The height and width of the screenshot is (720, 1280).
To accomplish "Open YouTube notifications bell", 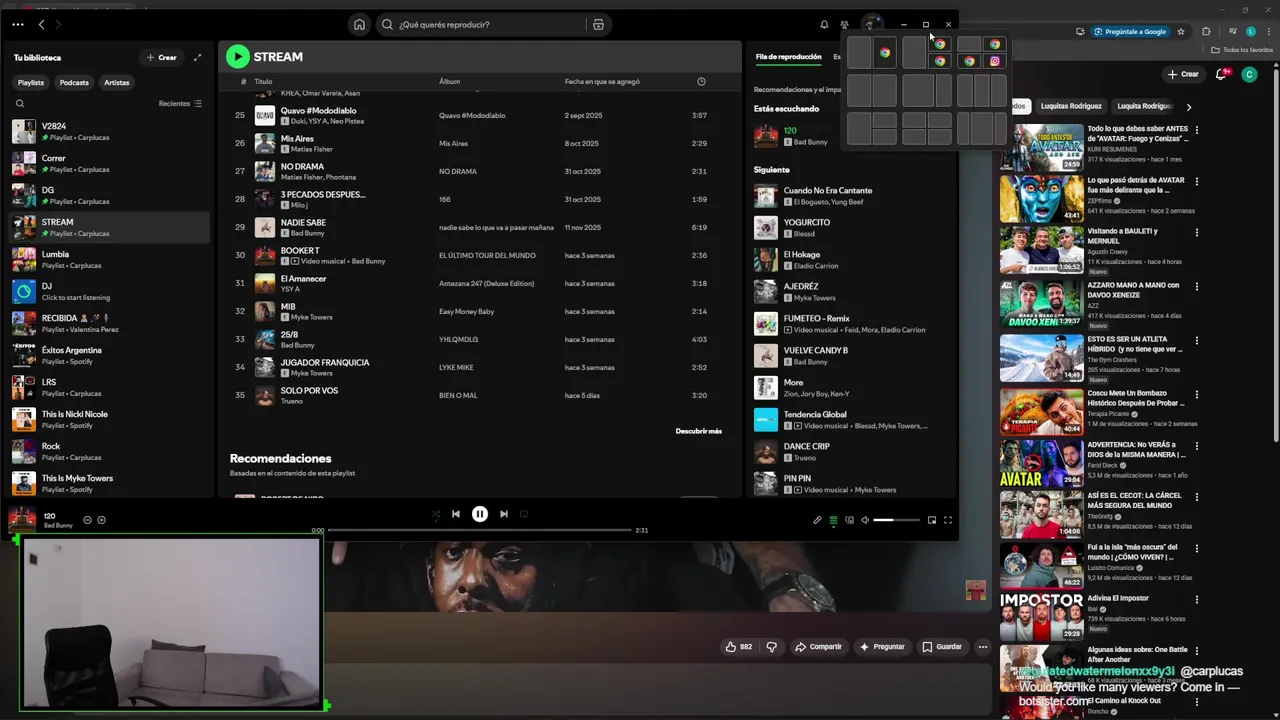I will pyautogui.click(x=1222, y=74).
